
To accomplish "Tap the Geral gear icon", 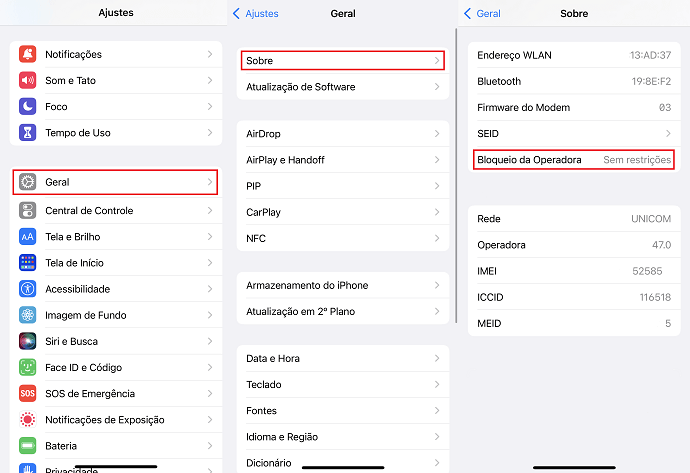I will pos(27,182).
